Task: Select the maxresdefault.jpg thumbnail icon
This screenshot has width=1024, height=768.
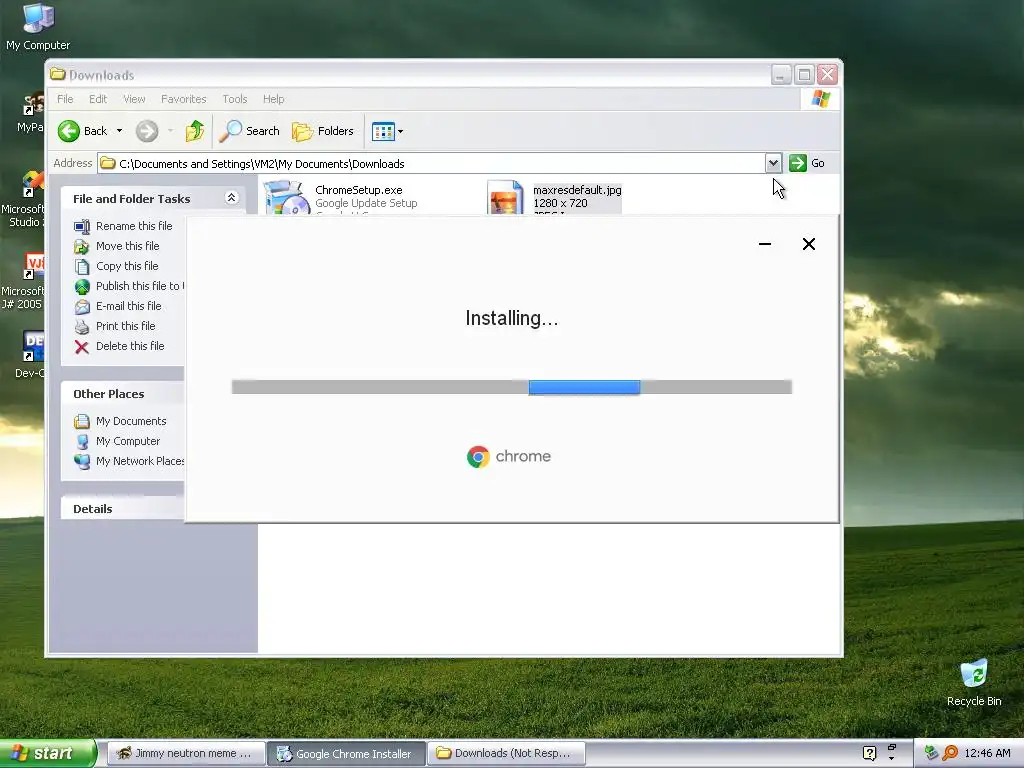Action: (x=505, y=198)
